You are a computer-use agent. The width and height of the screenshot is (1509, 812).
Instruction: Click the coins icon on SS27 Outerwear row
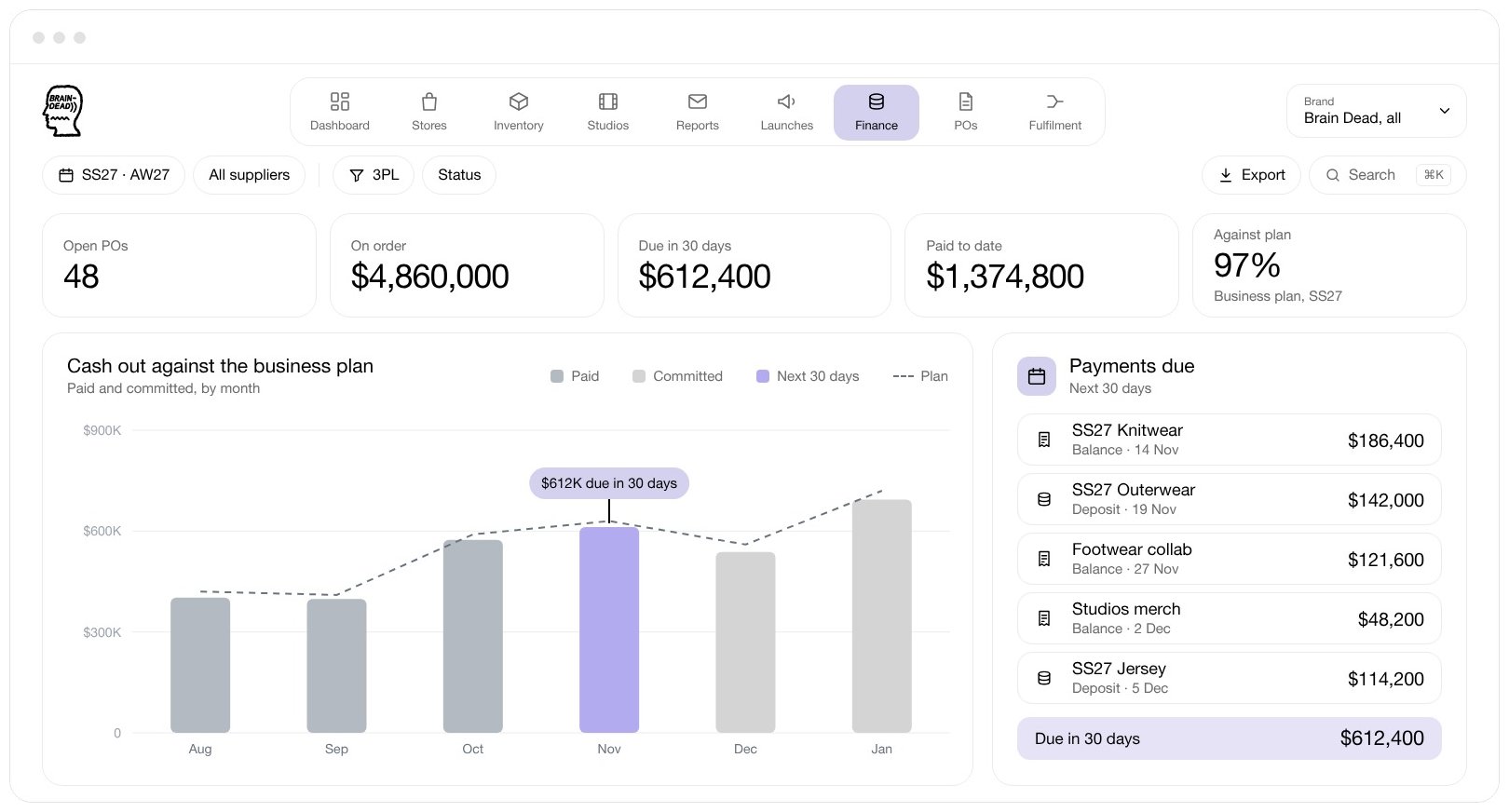pyautogui.click(x=1044, y=499)
